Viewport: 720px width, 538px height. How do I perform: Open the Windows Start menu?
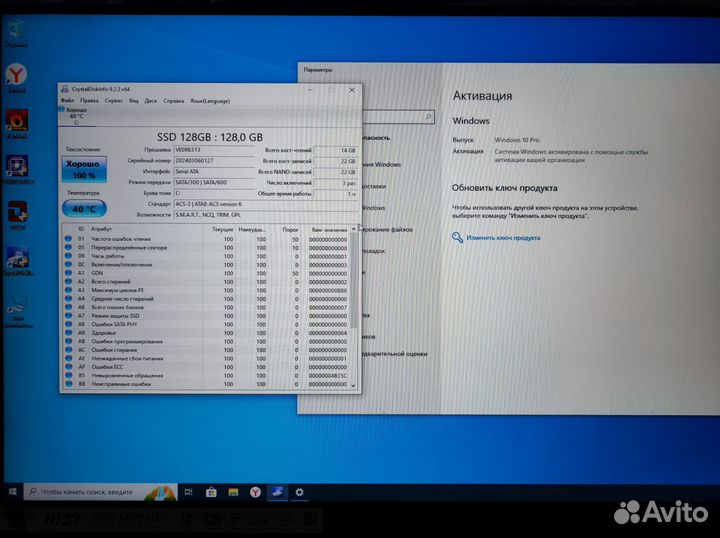pos(12,492)
